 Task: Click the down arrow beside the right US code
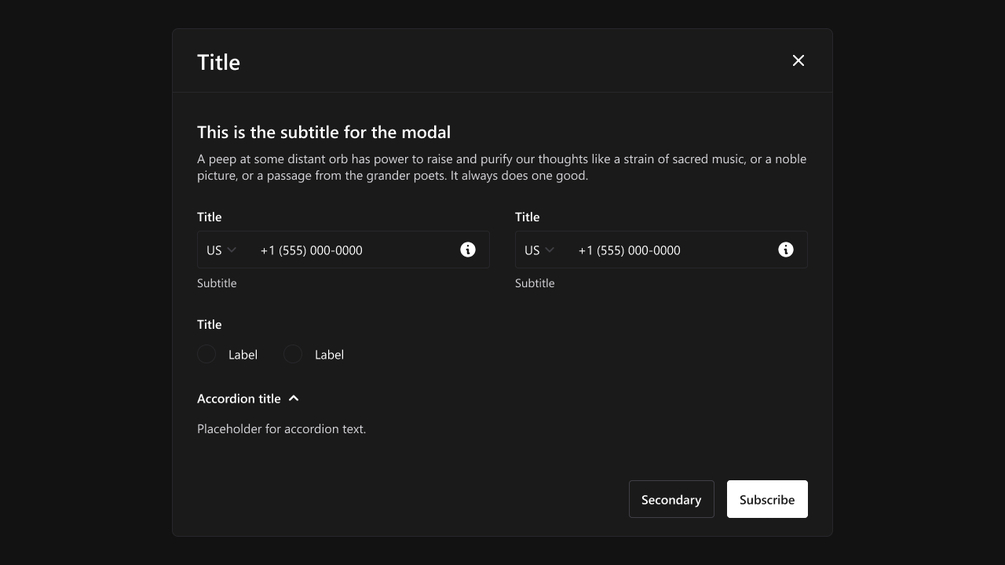pyautogui.click(x=550, y=250)
